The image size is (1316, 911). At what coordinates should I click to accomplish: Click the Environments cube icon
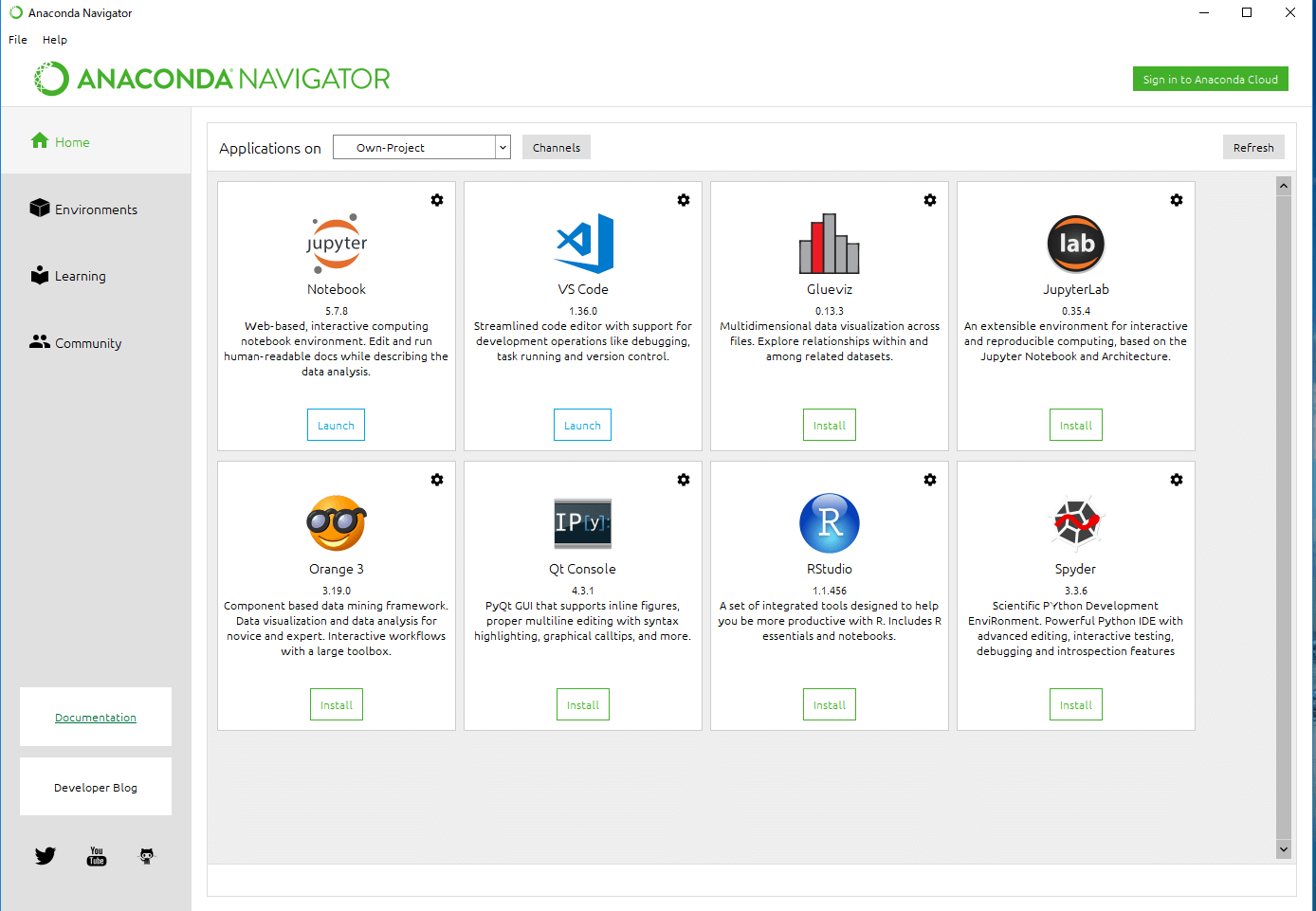coord(39,208)
